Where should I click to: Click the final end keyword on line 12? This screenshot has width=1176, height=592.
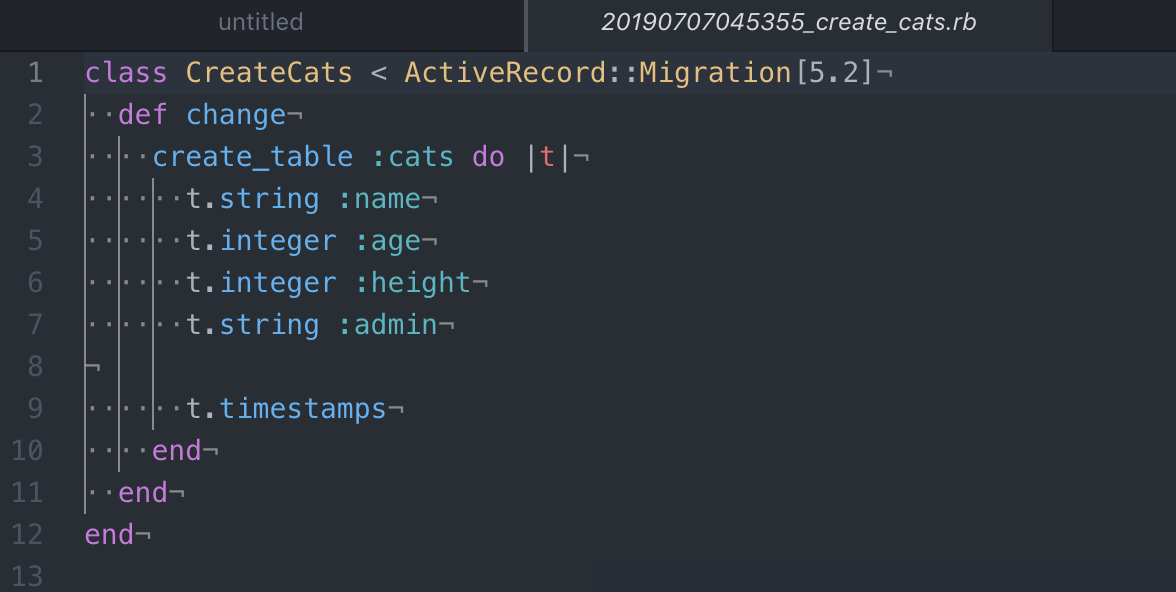pos(110,535)
